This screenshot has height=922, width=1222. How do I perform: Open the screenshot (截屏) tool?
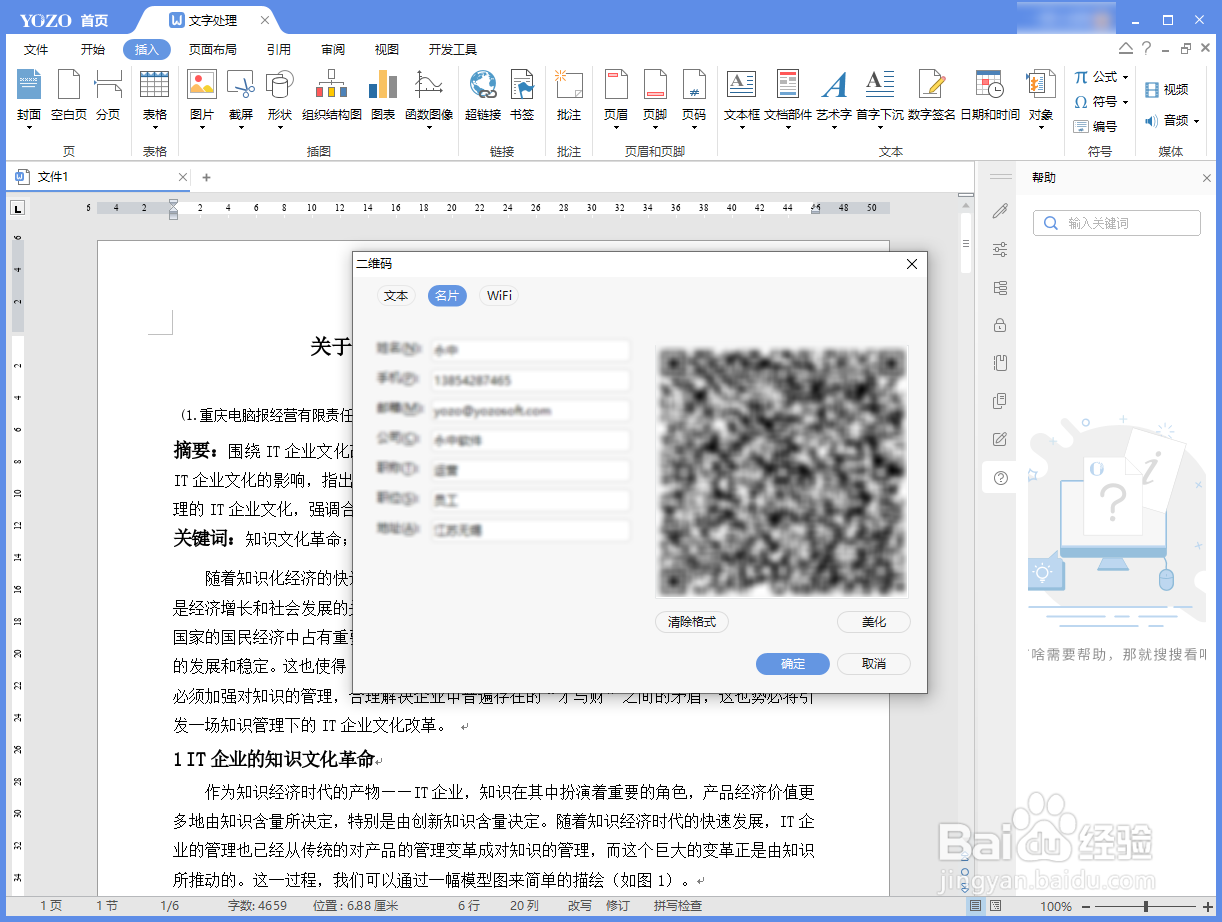click(241, 97)
